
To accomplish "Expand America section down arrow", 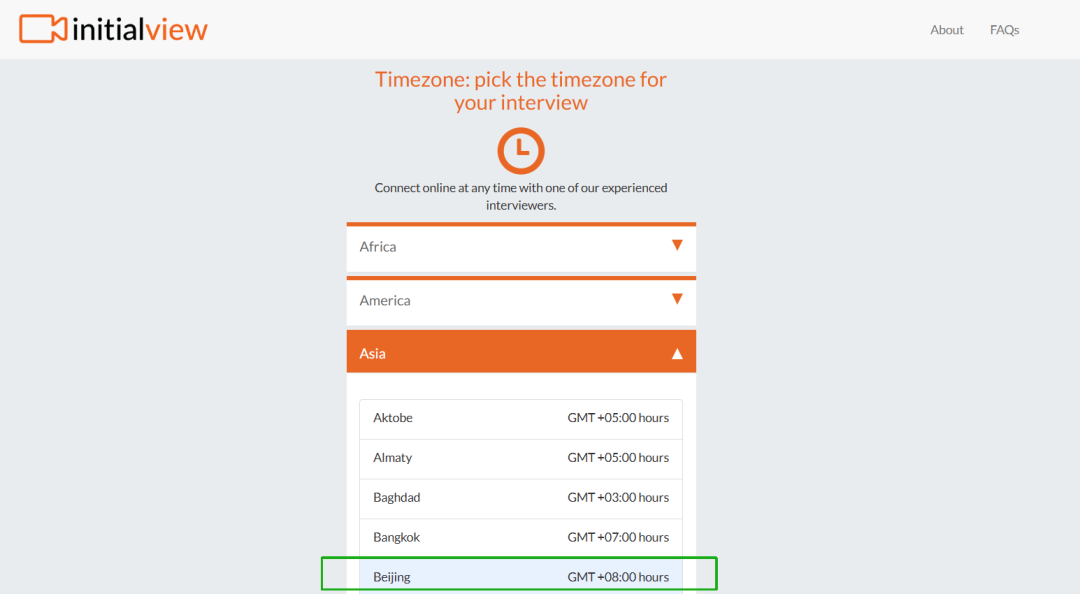I will point(677,299).
